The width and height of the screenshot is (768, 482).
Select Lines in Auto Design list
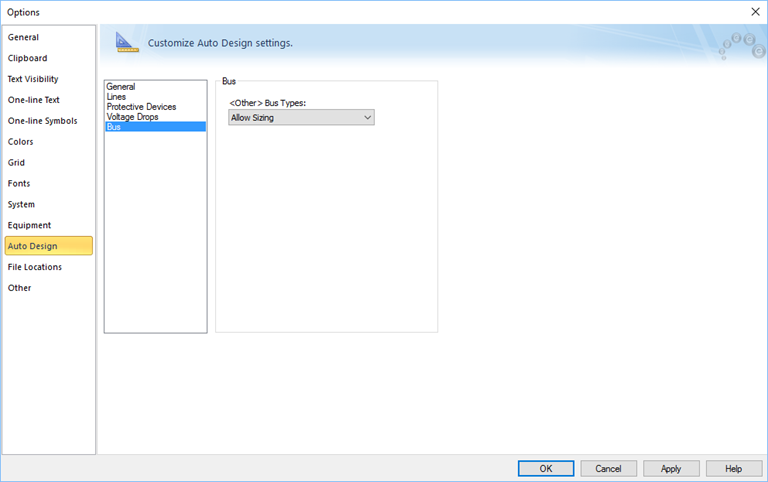[x=116, y=97]
